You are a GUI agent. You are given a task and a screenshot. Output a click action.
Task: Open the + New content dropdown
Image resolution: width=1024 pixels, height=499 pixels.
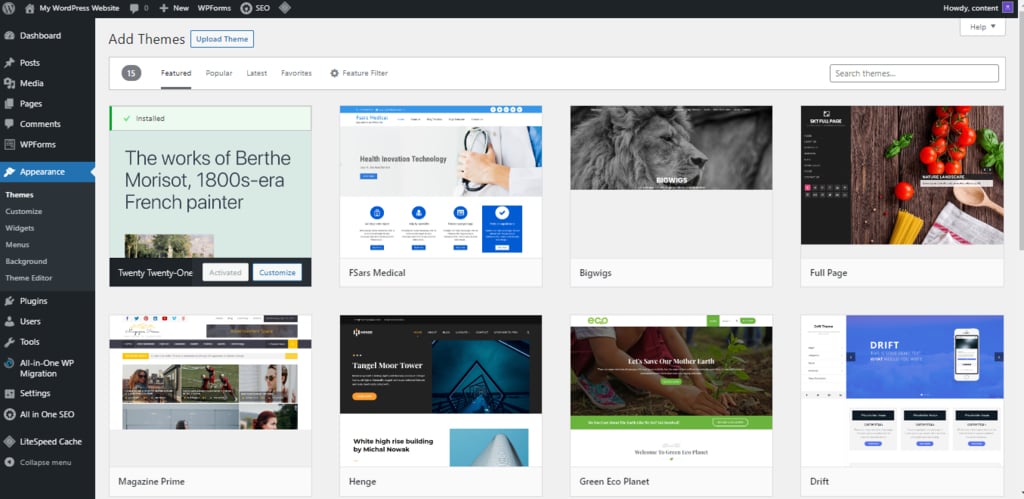[x=174, y=8]
